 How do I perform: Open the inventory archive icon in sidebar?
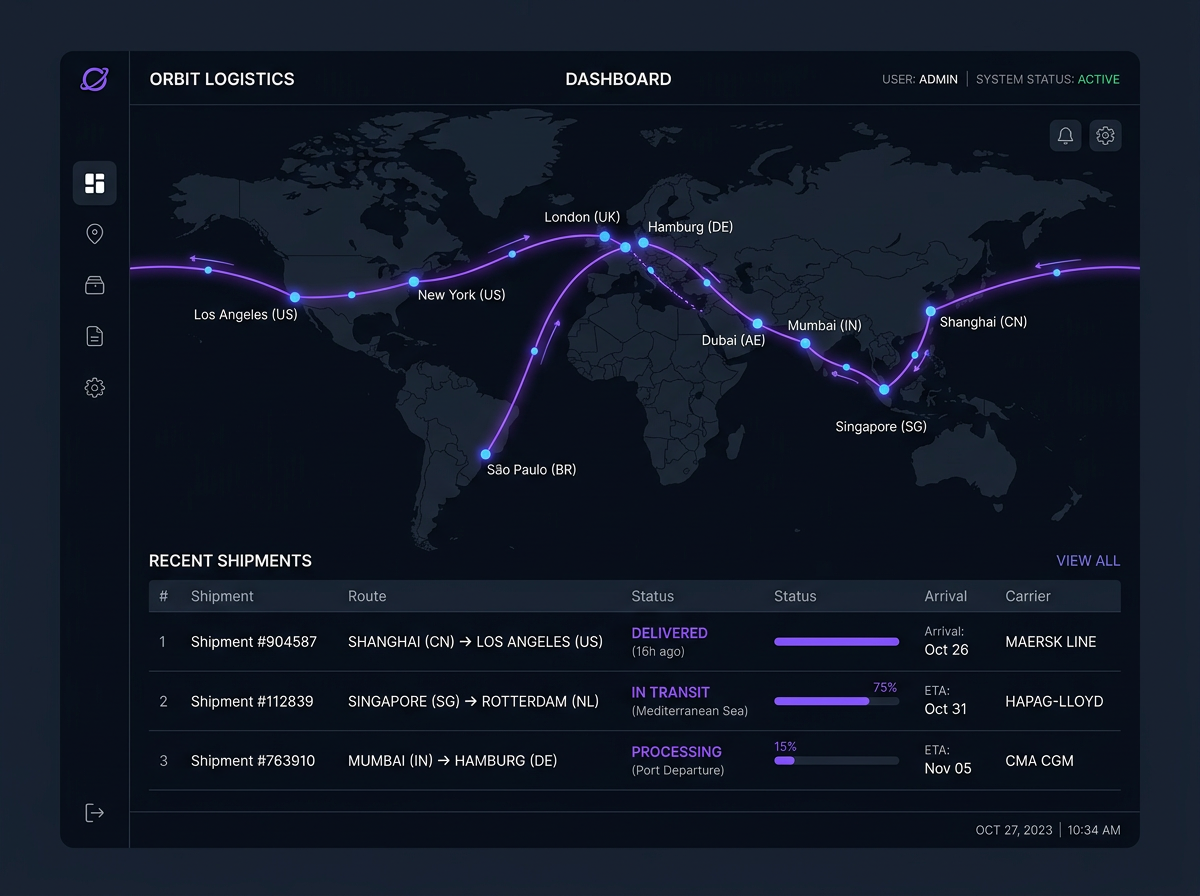click(x=94, y=285)
